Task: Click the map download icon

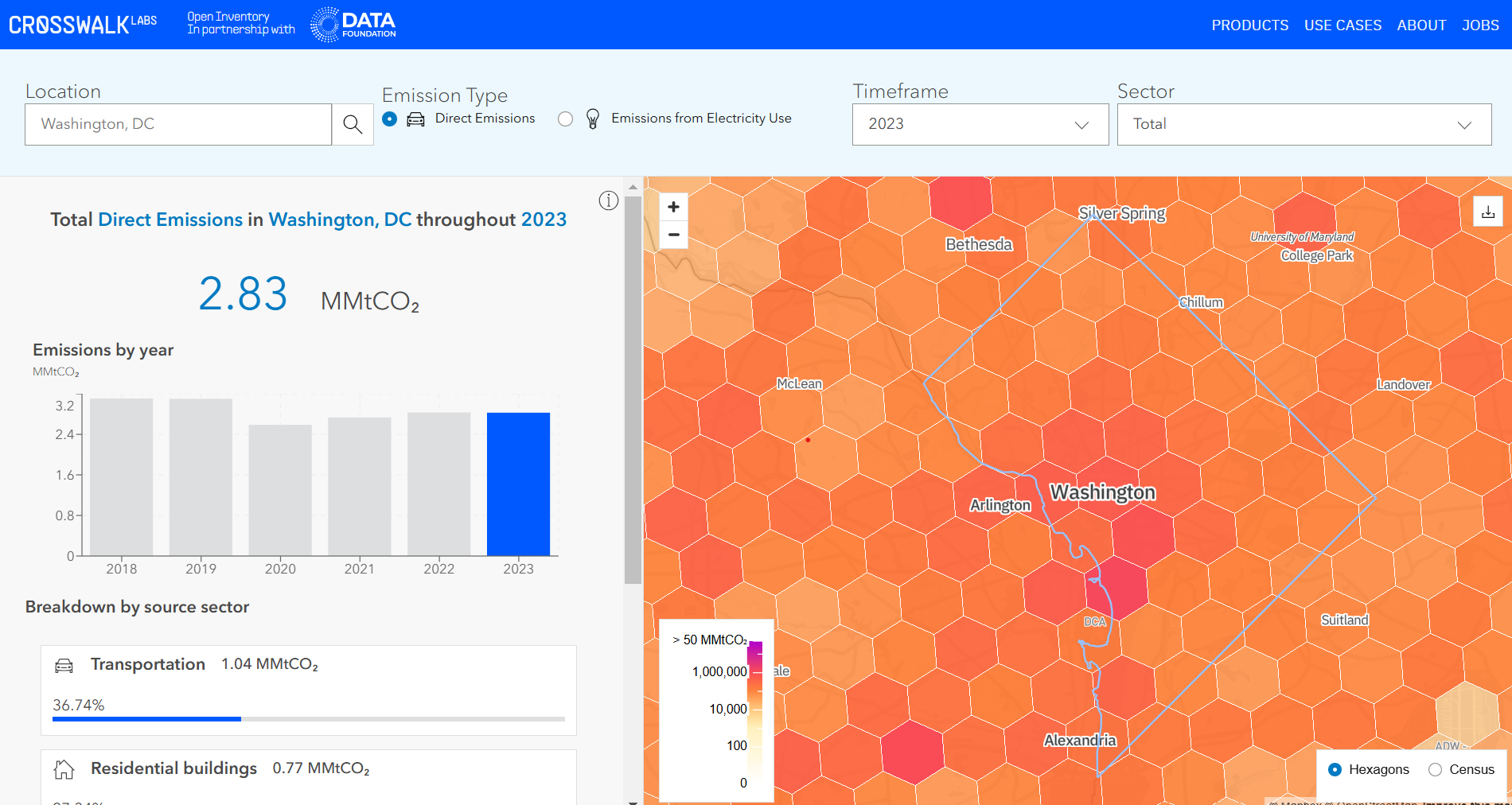Action: coord(1488,212)
